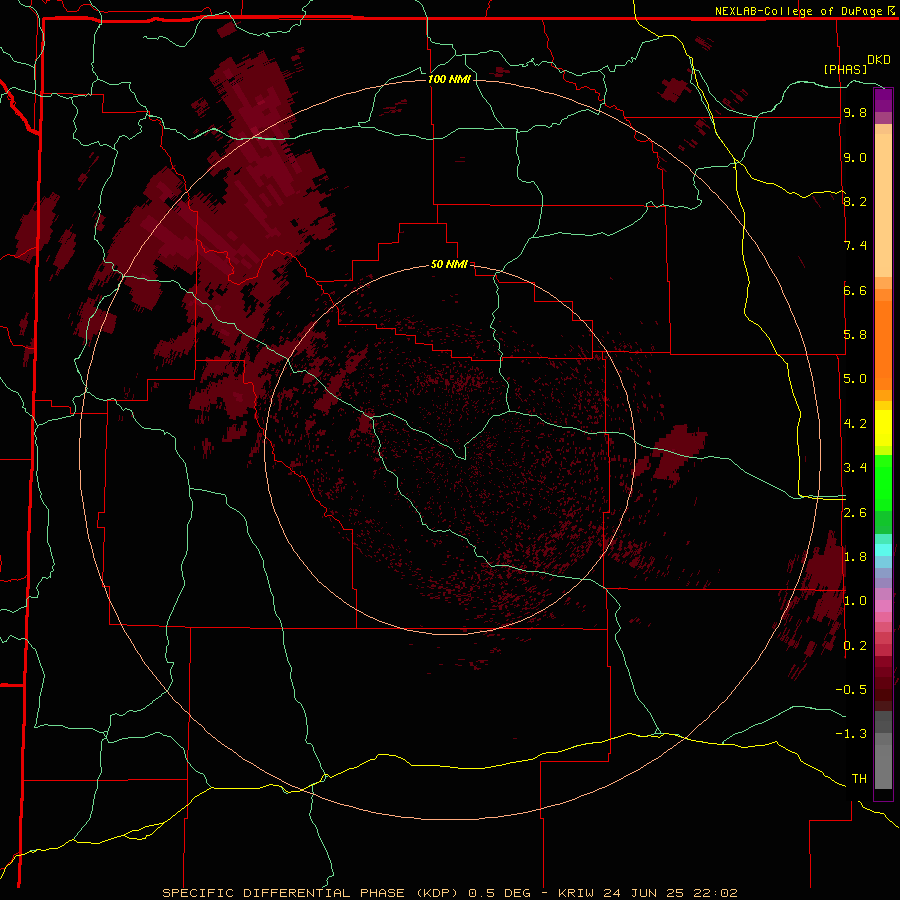This screenshot has width=900, height=900.
Task: Click the 7.4 value on the legend
Action: (855, 246)
